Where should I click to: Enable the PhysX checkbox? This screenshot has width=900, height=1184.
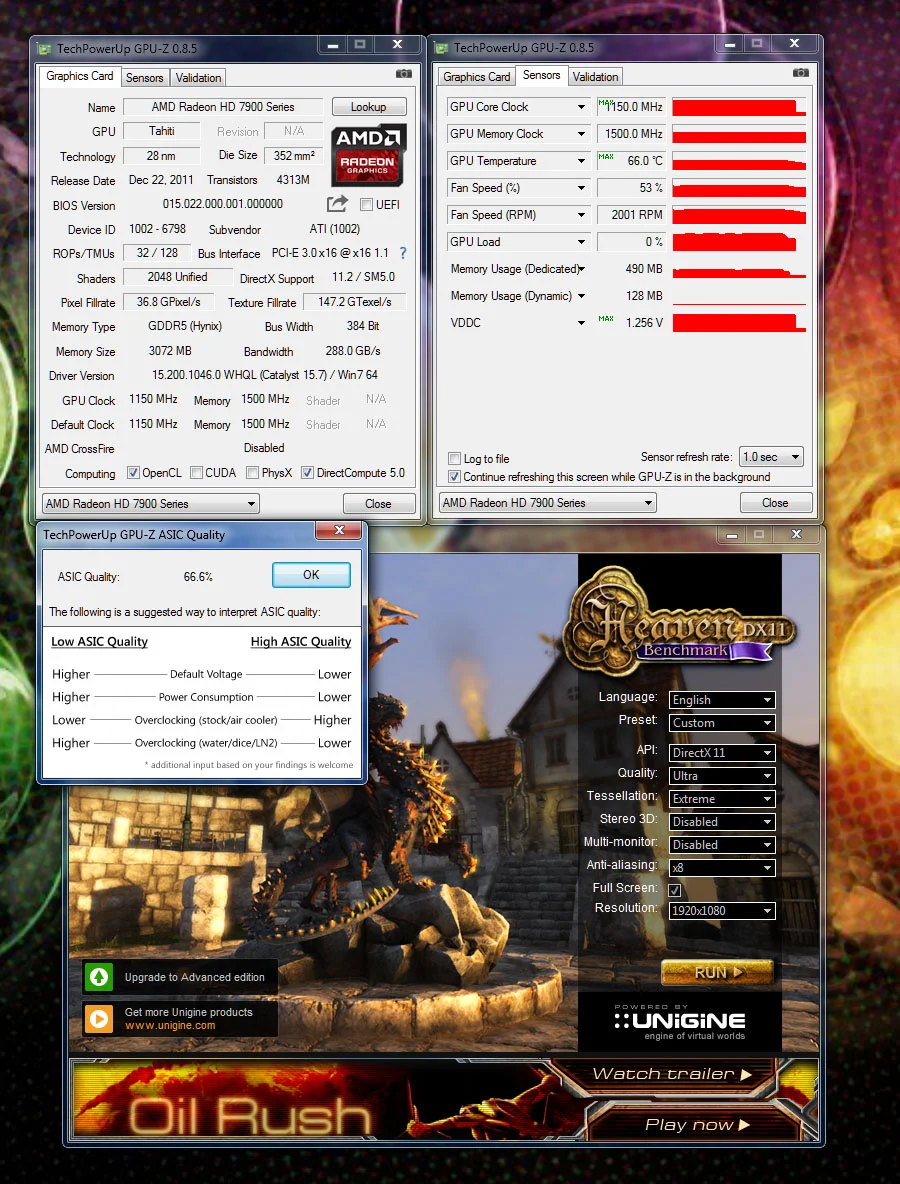click(253, 473)
